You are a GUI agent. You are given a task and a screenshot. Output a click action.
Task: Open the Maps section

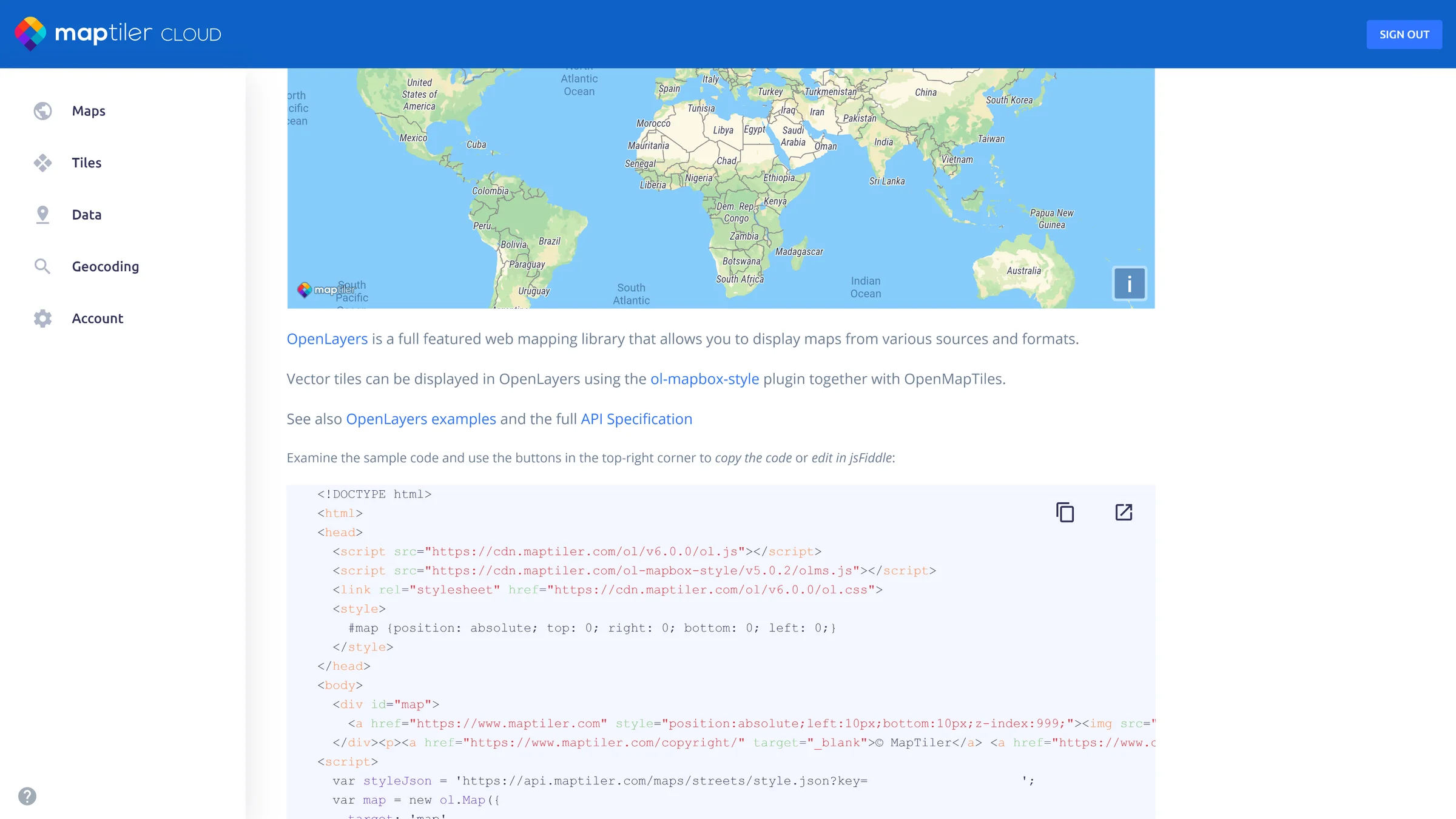pyautogui.click(x=89, y=111)
